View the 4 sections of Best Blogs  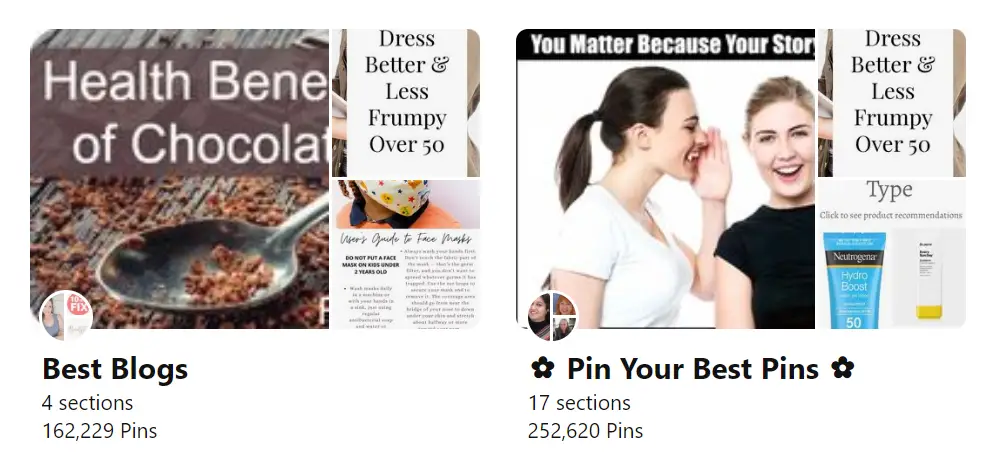pos(87,403)
